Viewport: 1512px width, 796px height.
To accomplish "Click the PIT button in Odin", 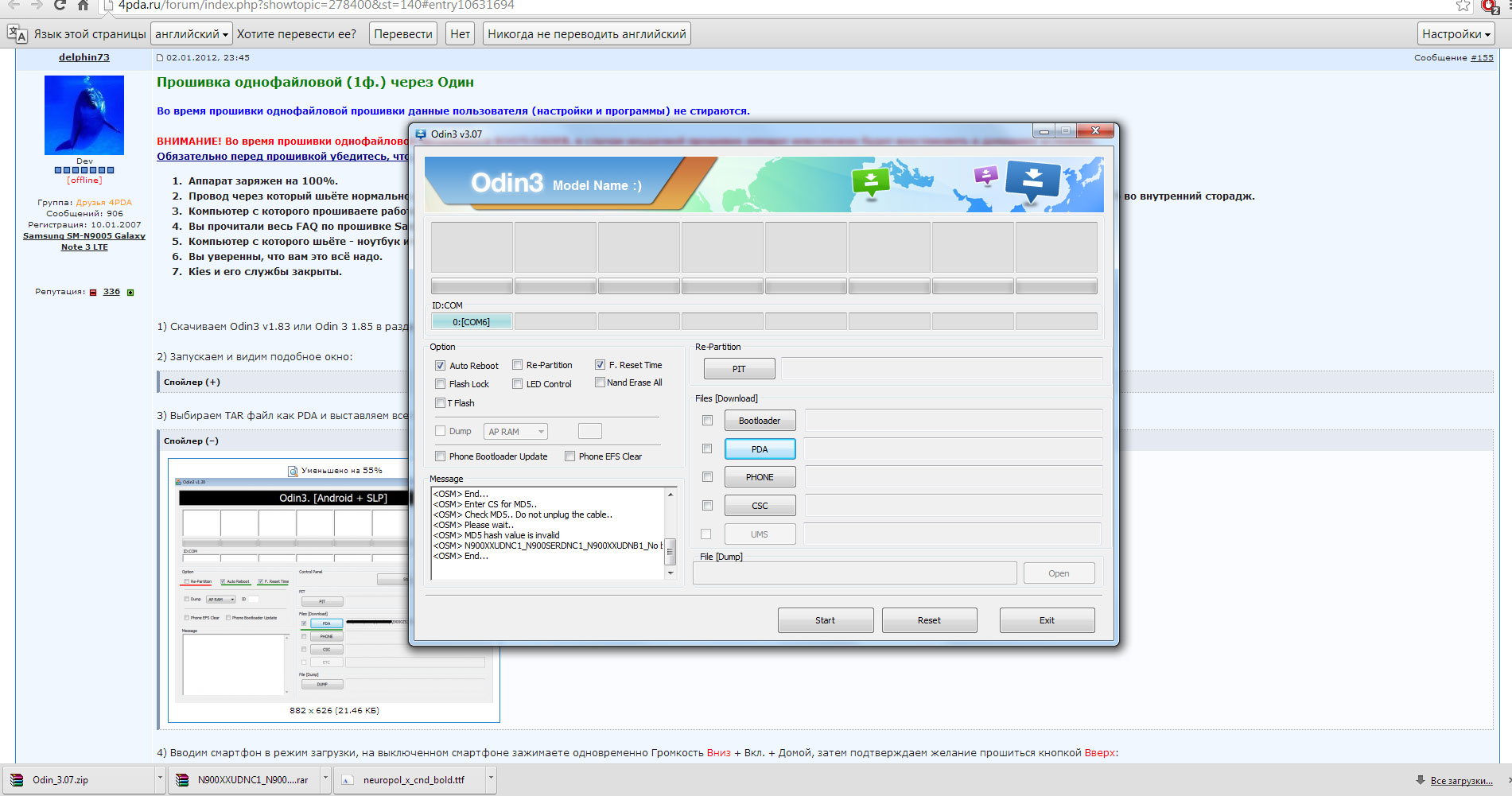I will [x=739, y=369].
